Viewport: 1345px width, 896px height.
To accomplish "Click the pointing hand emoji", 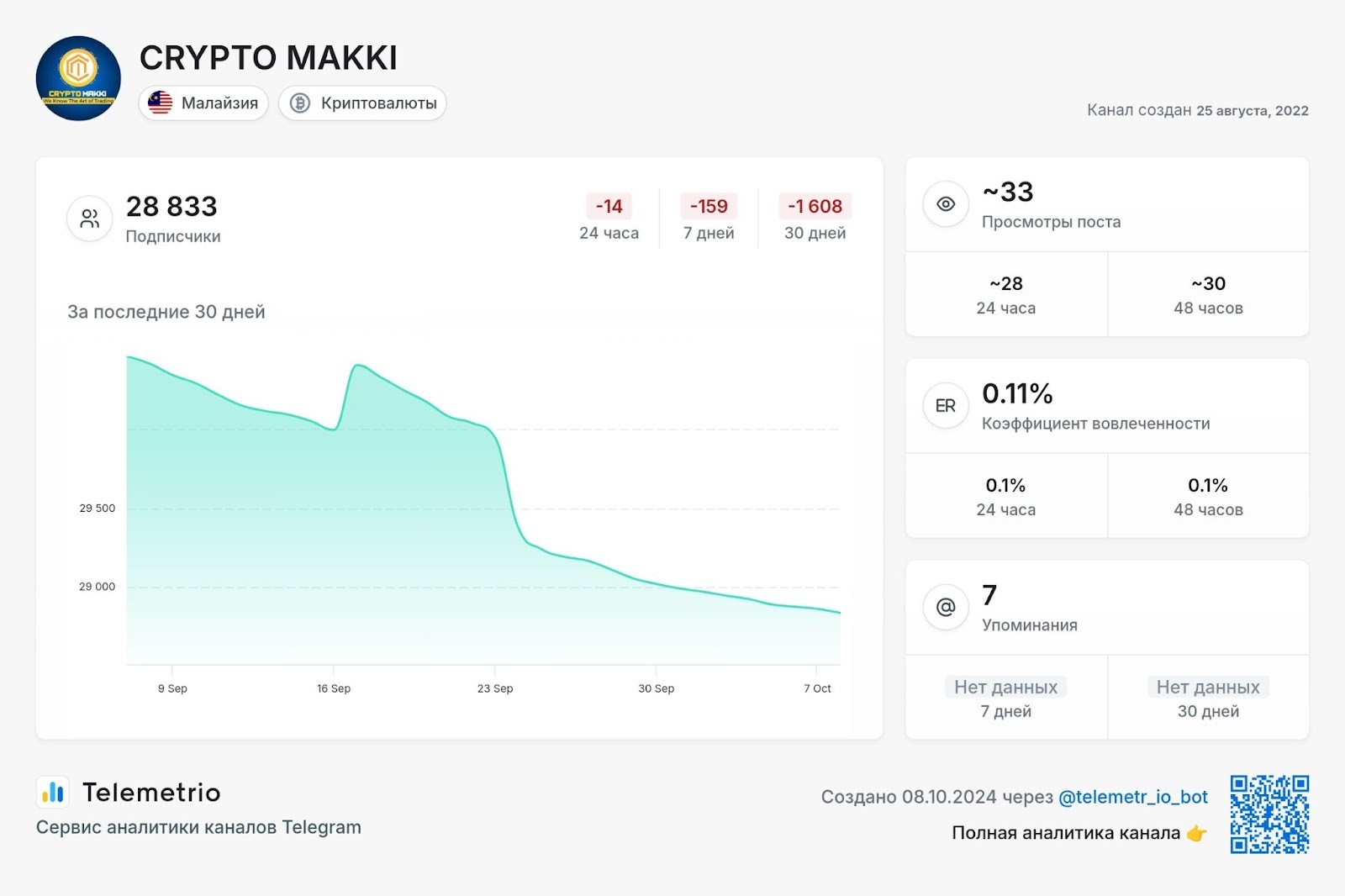I will (1197, 833).
